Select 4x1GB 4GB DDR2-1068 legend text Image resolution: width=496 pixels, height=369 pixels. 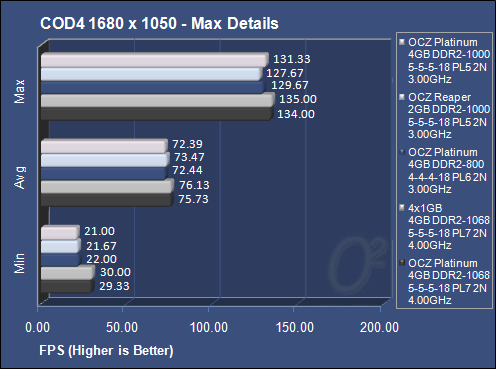point(449,227)
